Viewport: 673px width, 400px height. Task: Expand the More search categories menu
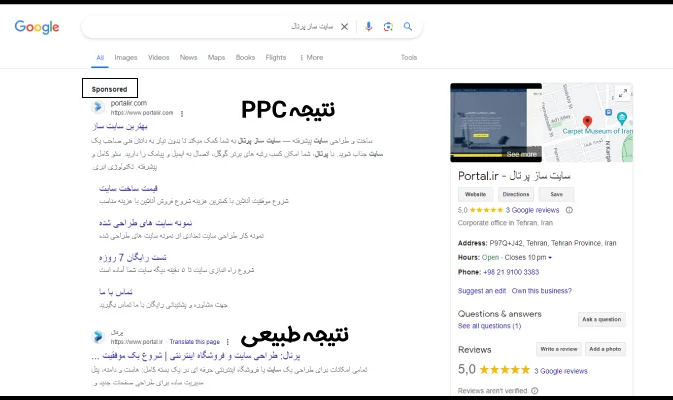tap(311, 58)
